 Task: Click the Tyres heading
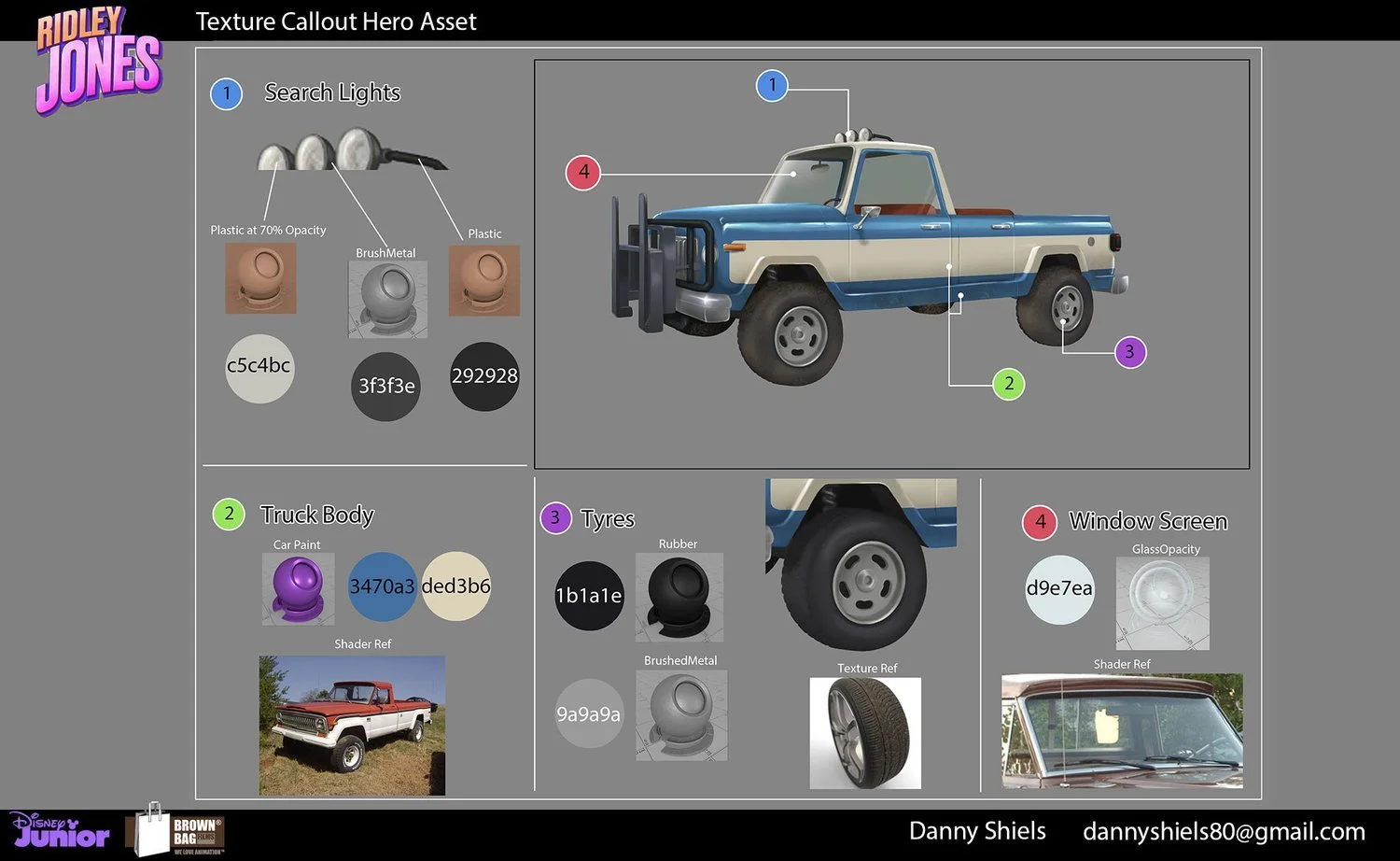(x=608, y=519)
